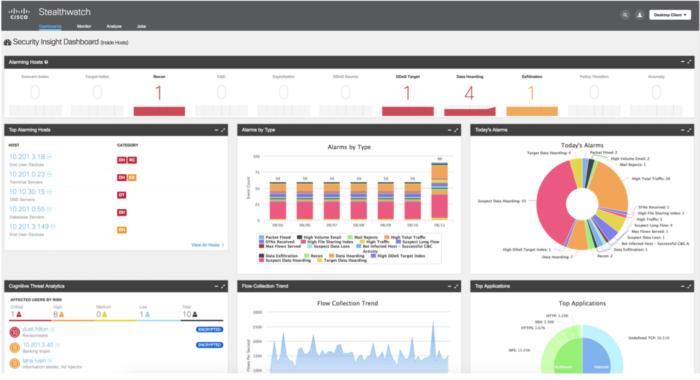
Task: Expand the Alarming Hosts panel to full view
Action: tap(690, 62)
